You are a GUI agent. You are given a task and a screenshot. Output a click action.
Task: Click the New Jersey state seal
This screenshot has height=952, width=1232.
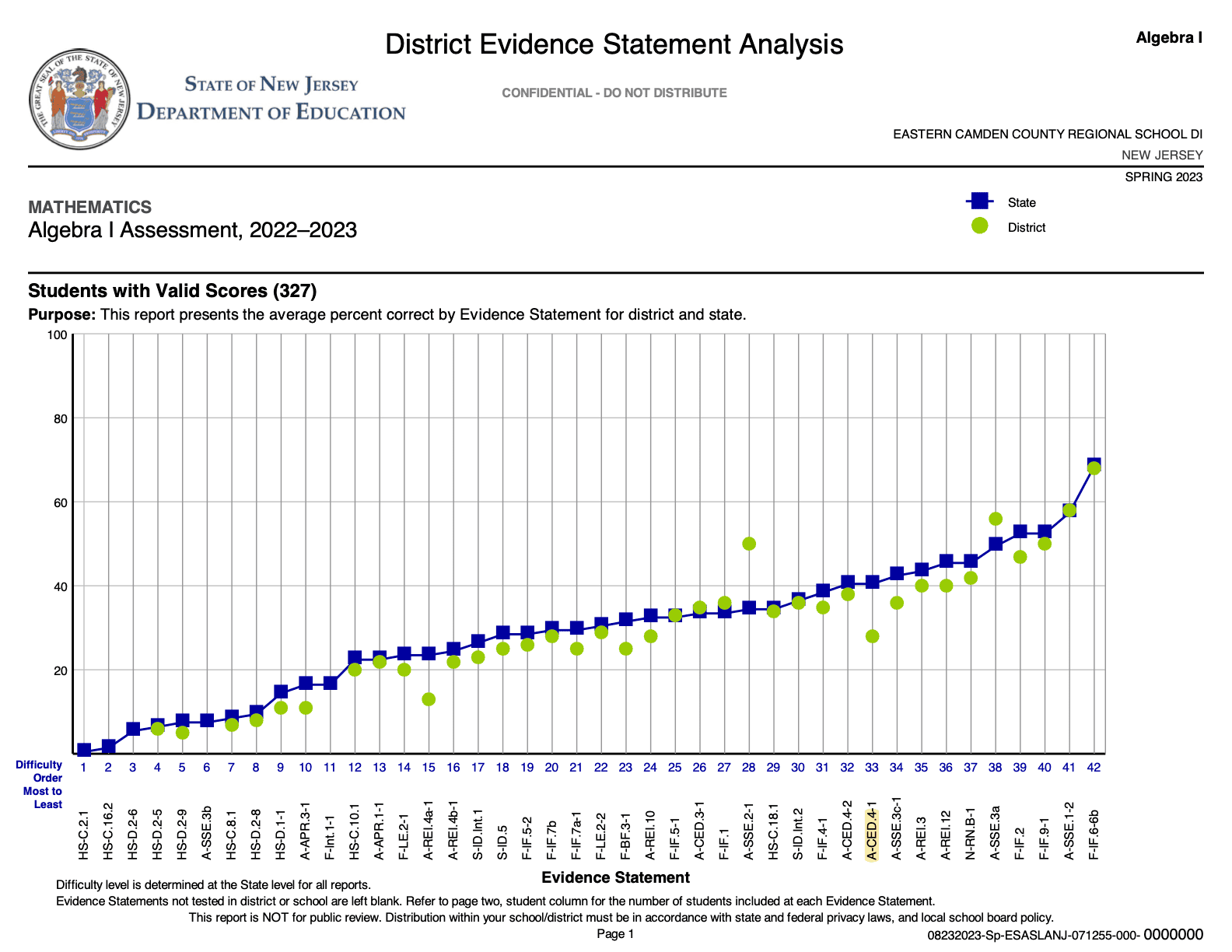[x=79, y=99]
